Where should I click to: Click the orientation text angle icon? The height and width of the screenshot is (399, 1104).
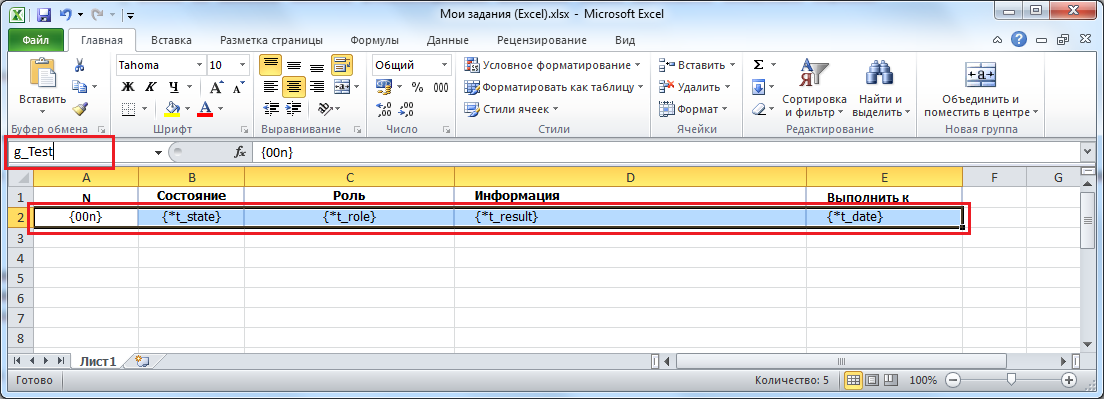coord(324,109)
